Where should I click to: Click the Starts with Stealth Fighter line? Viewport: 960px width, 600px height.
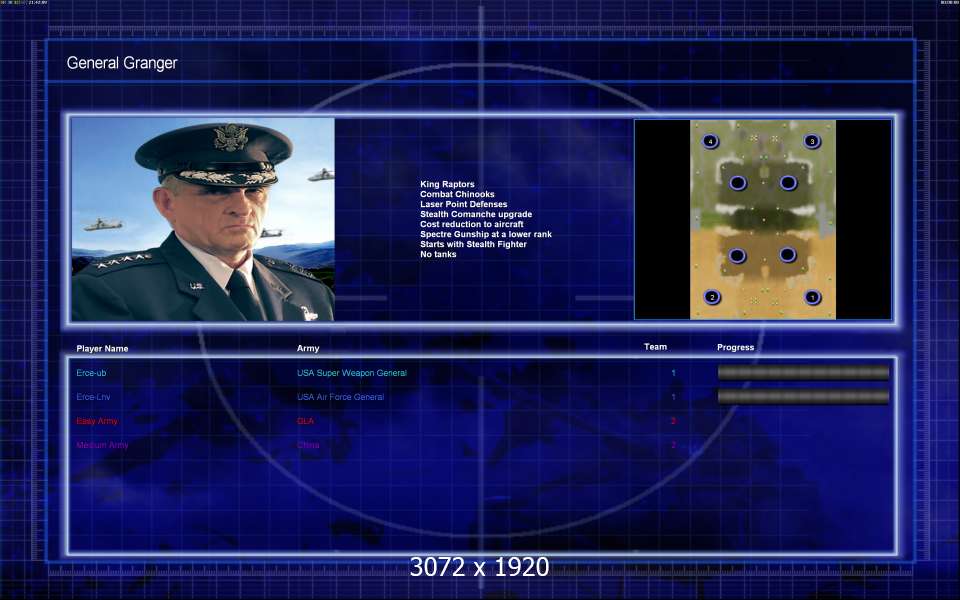(x=473, y=244)
